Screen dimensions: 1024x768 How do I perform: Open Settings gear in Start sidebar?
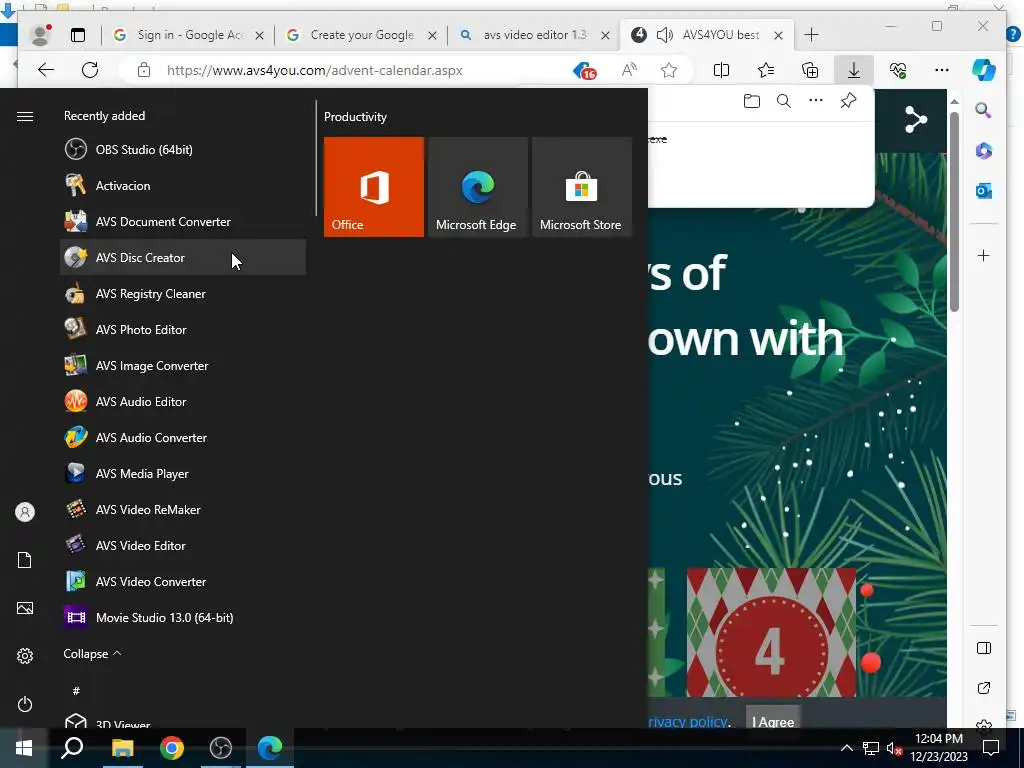tap(25, 656)
